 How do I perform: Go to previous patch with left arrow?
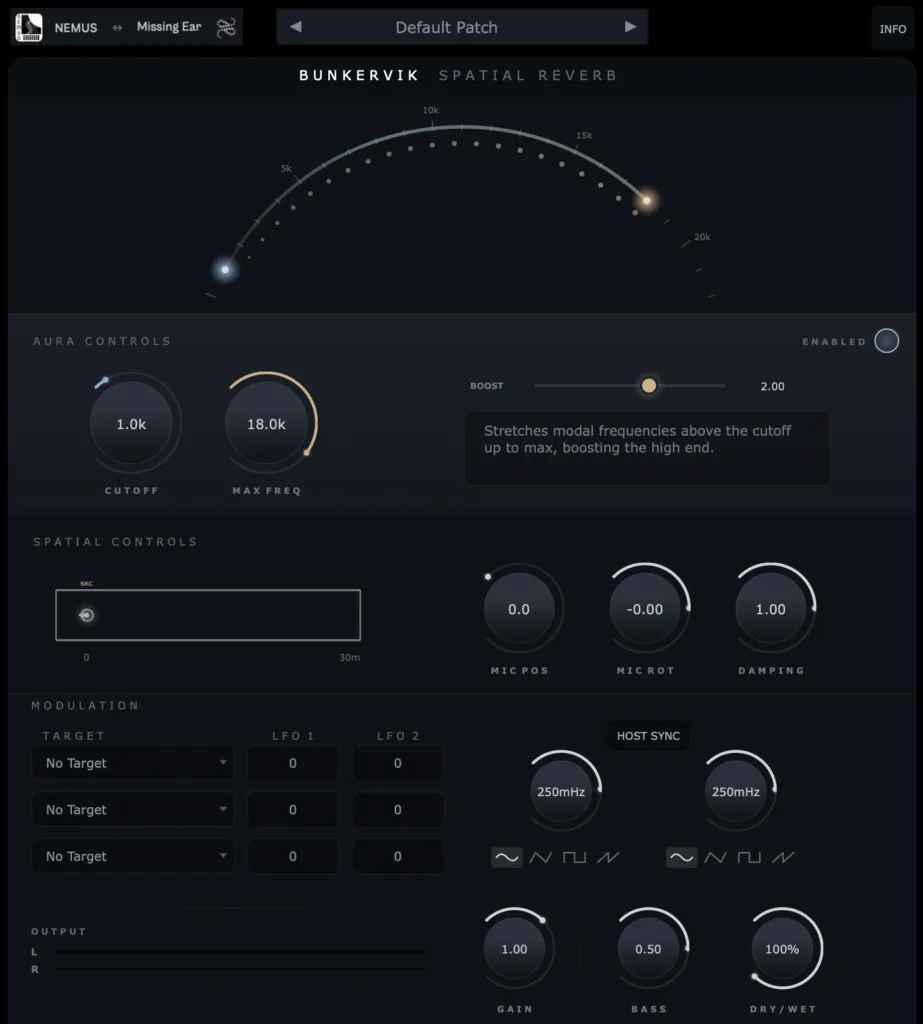pos(296,27)
